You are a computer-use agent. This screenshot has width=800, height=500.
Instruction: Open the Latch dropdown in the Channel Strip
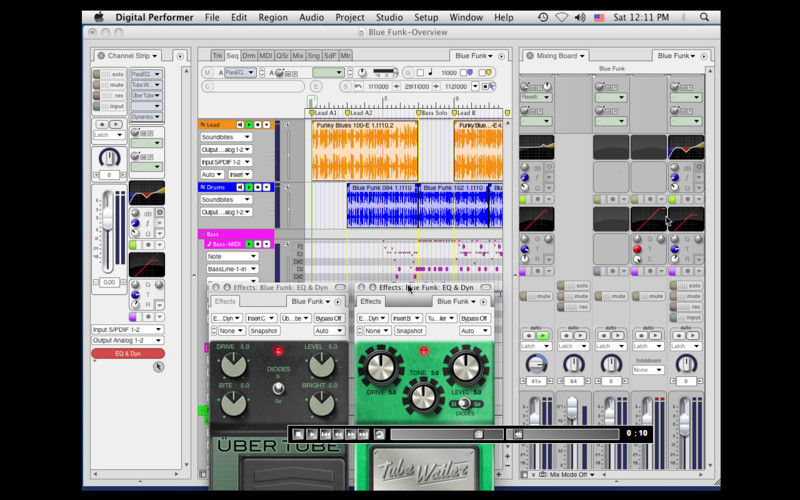point(109,135)
